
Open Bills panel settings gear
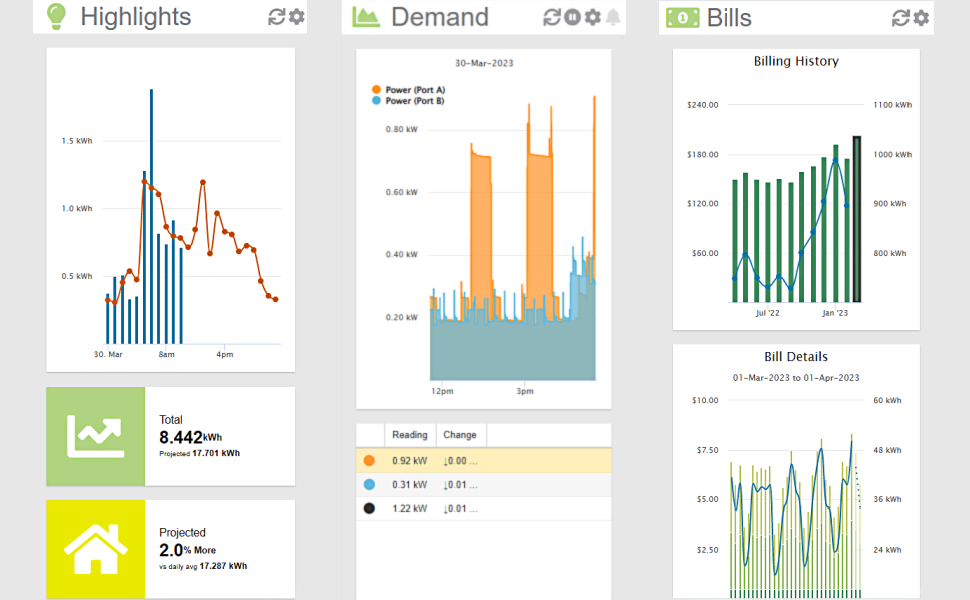[x=921, y=17]
